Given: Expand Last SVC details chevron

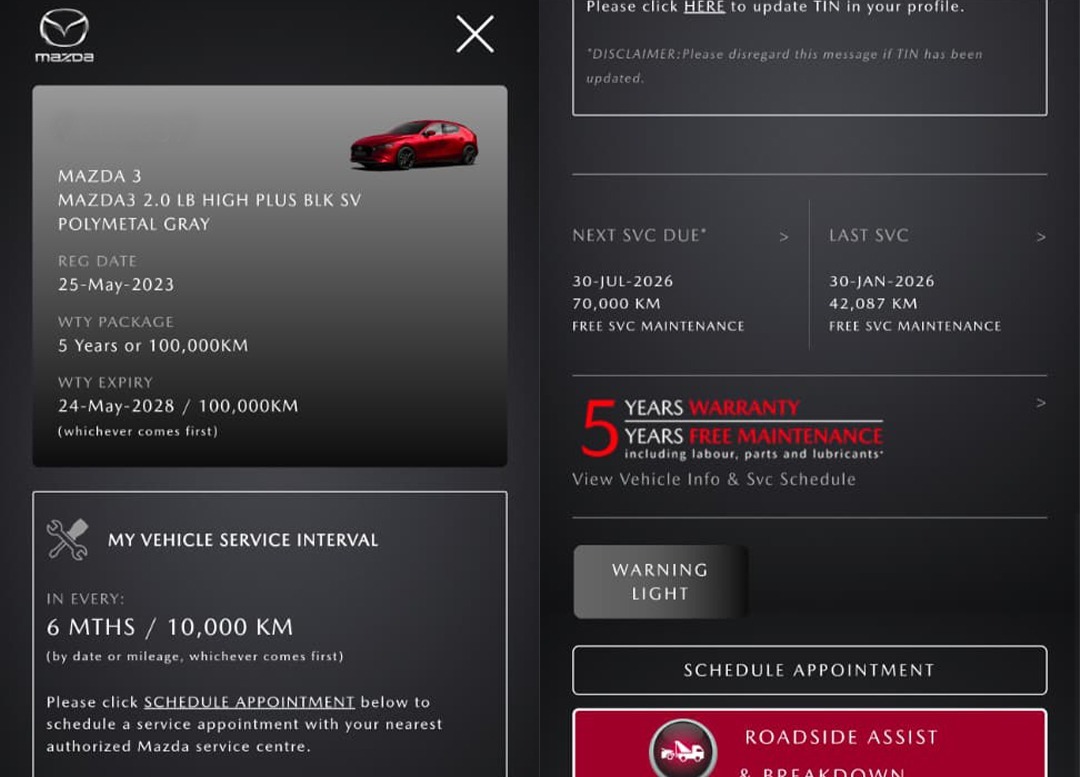Looking at the screenshot, I should tap(1041, 236).
